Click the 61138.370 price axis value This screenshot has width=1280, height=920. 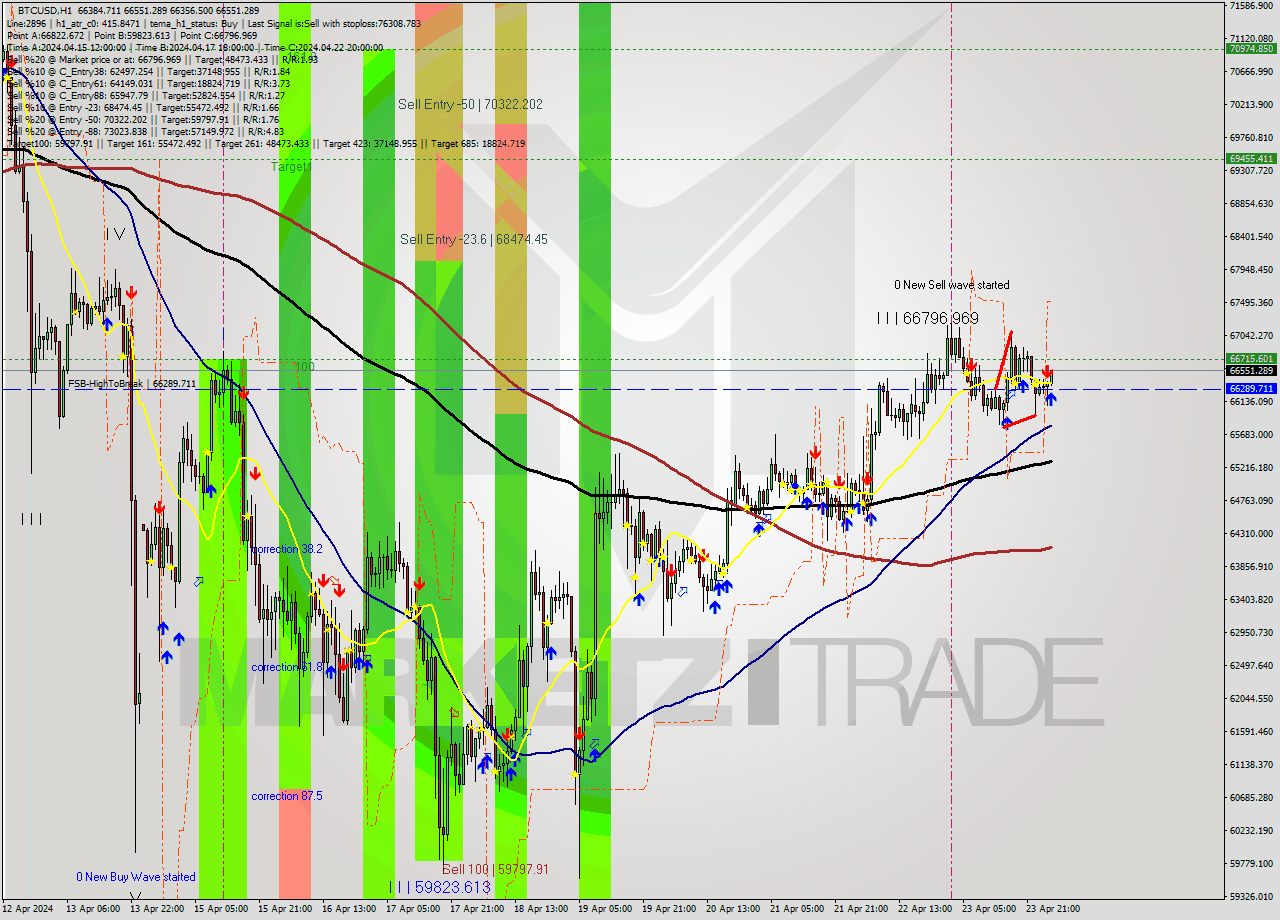1250,765
